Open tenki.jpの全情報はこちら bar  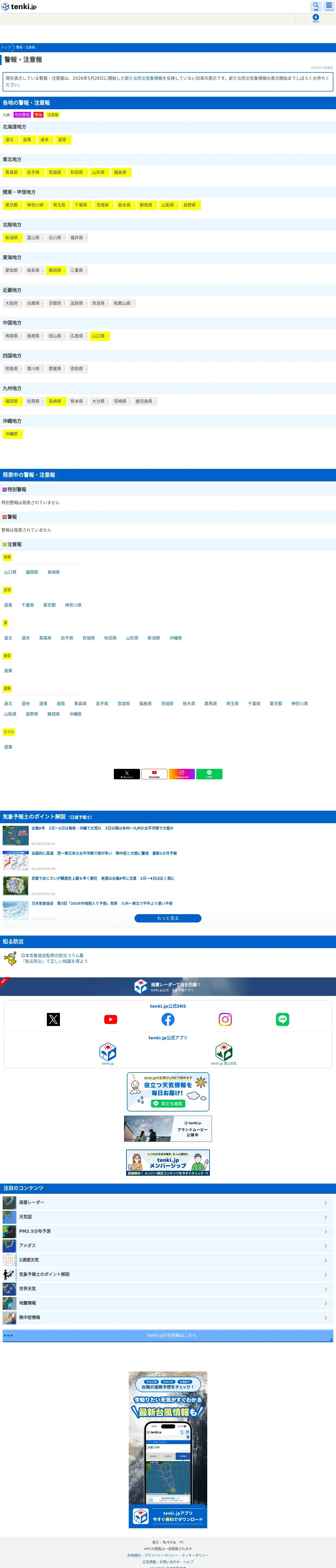click(168, 1335)
